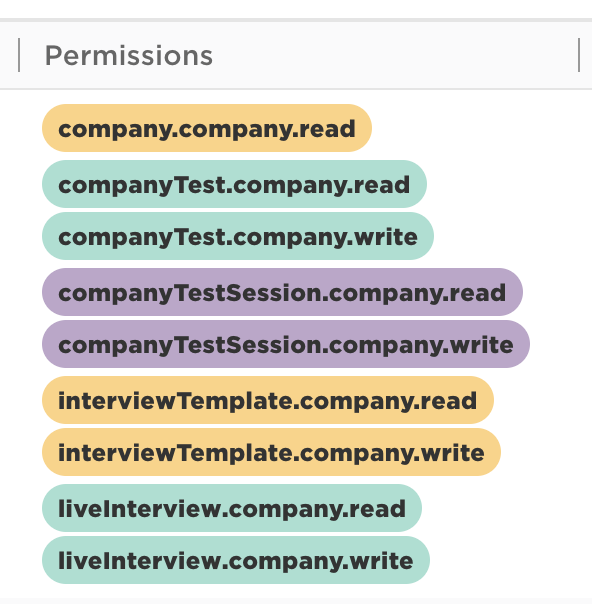Click the white strip above the Permissions header
Screen dimensions: 592x604
point(296,8)
